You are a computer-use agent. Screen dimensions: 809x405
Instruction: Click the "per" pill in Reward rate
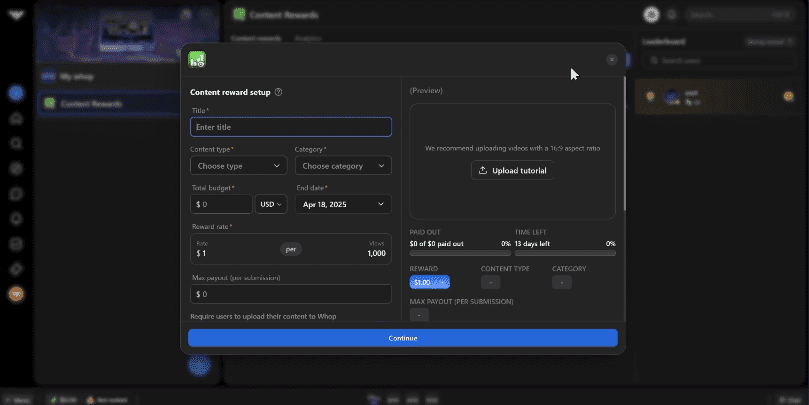[290, 249]
